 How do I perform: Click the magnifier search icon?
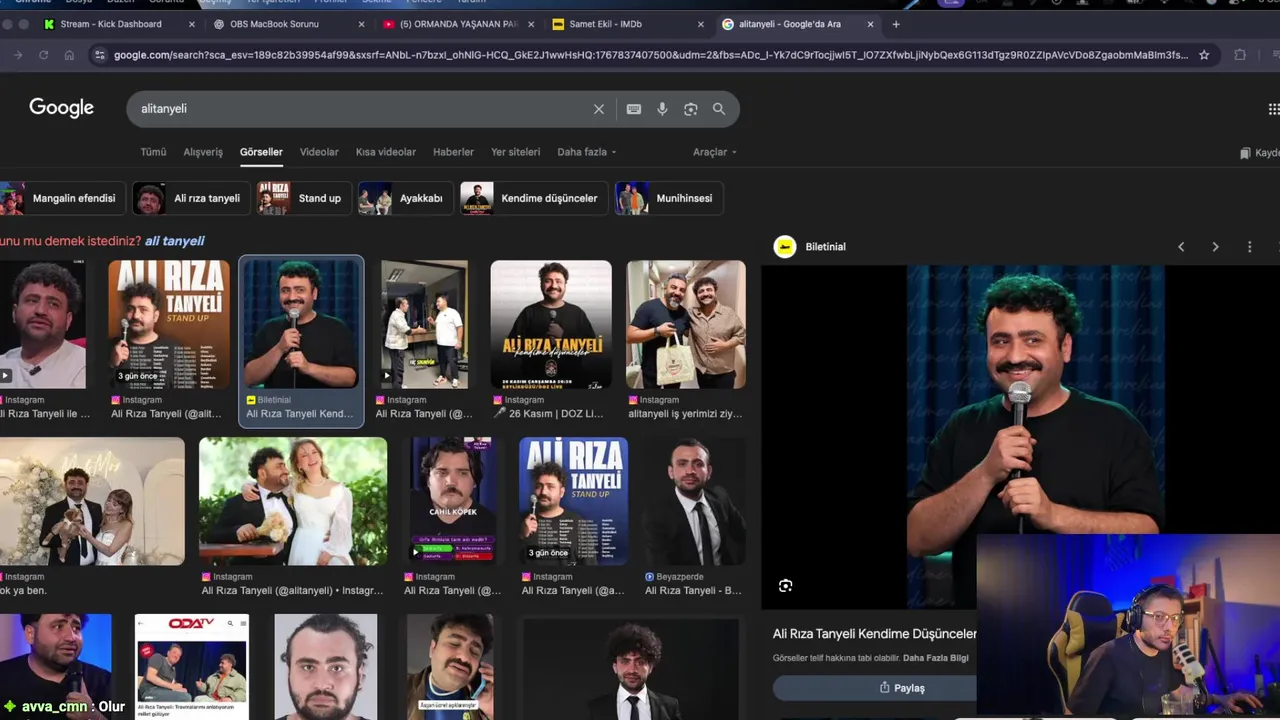pos(719,109)
